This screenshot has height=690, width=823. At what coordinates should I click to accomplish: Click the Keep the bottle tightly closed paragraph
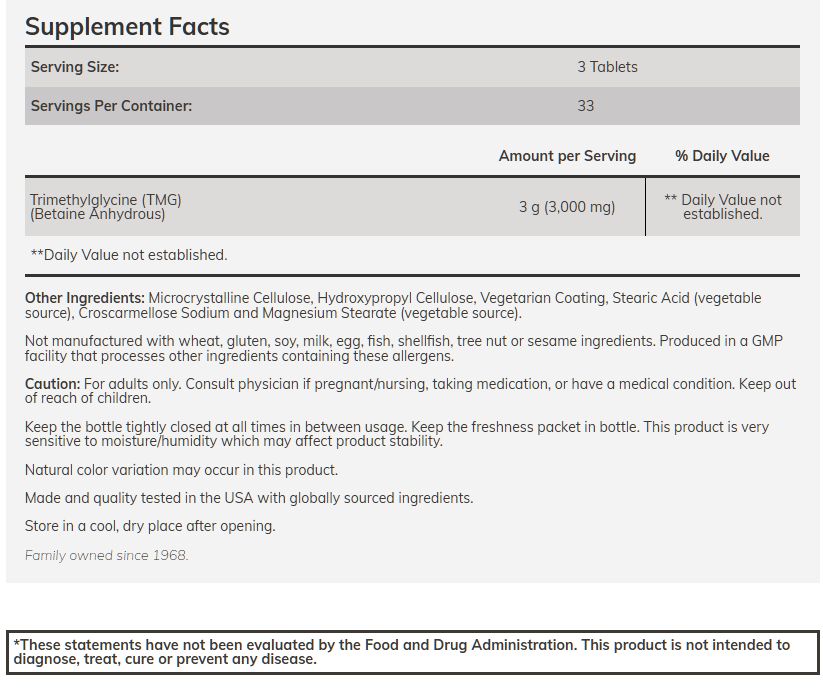click(396, 434)
